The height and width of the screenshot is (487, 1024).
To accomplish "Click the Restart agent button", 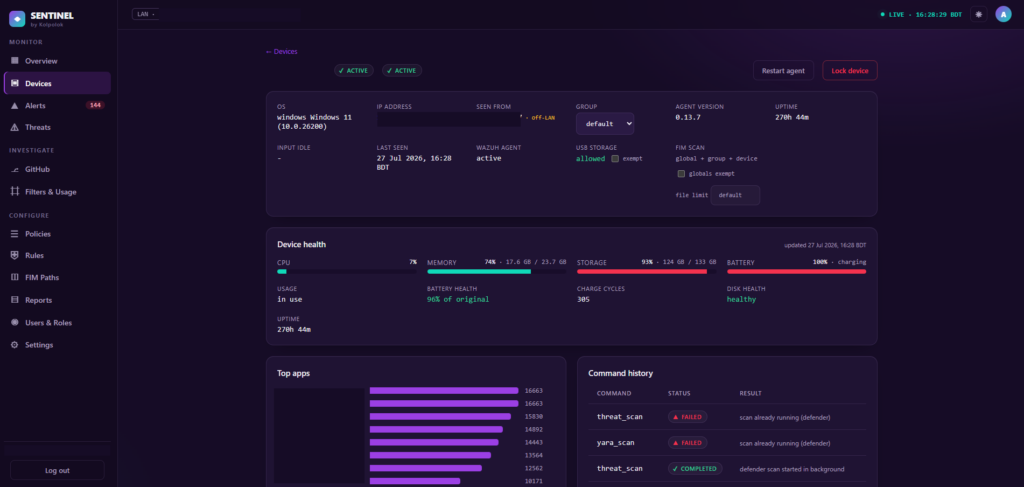I will 783,71.
